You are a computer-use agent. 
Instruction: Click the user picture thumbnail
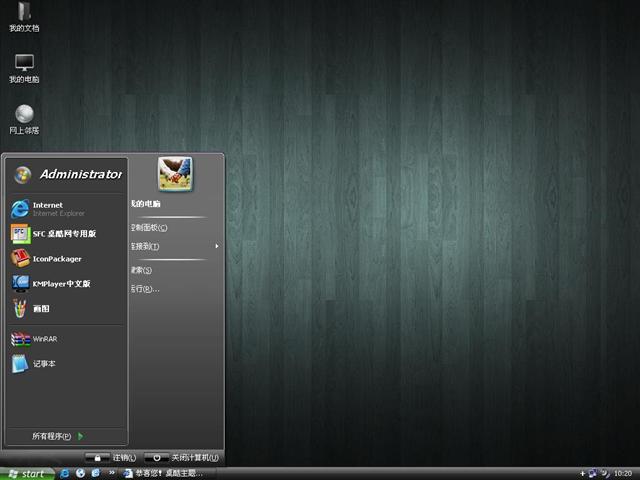click(175, 174)
